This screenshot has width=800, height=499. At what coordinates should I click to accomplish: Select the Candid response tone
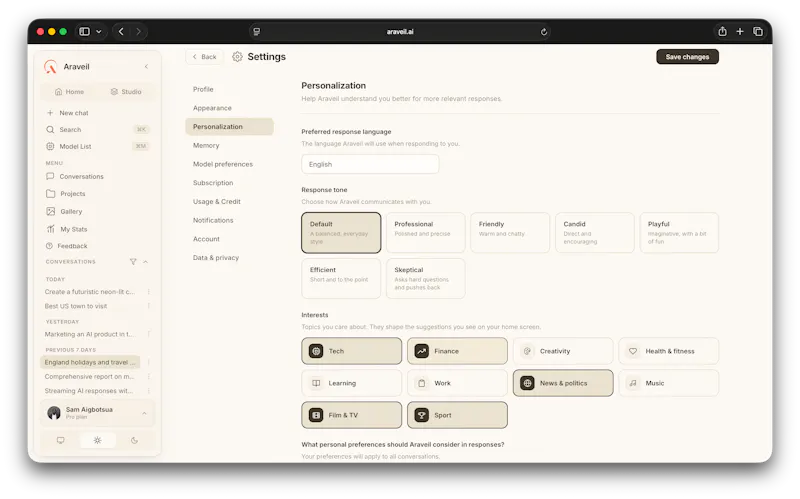click(x=595, y=233)
